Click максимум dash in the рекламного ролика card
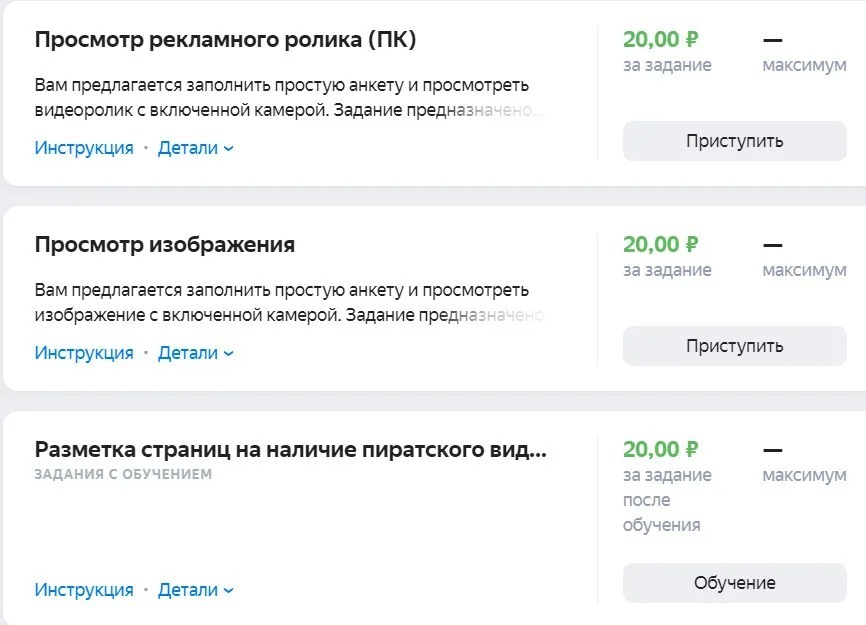This screenshot has height=625, width=866. pos(772,41)
